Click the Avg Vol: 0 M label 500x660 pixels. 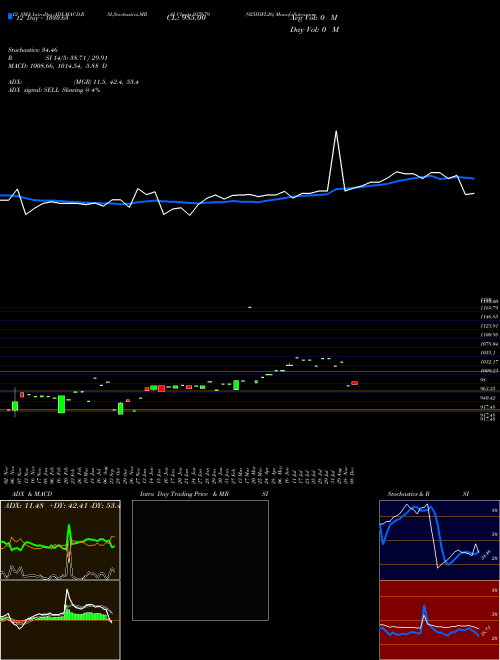[314, 18]
